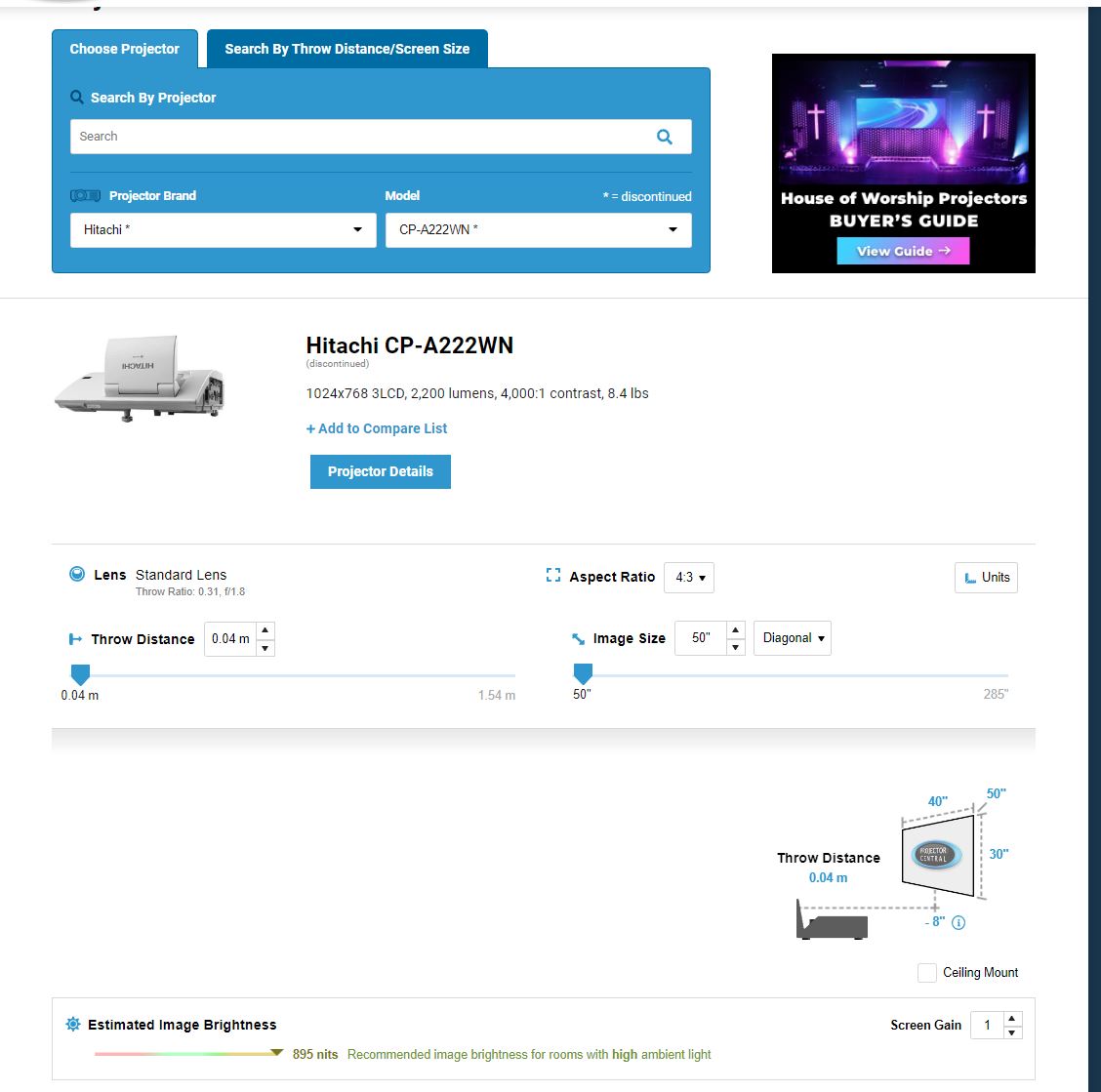1101x1092 pixels.
Task: Increase Screen Gain with the up arrow
Action: (x=1012, y=1018)
